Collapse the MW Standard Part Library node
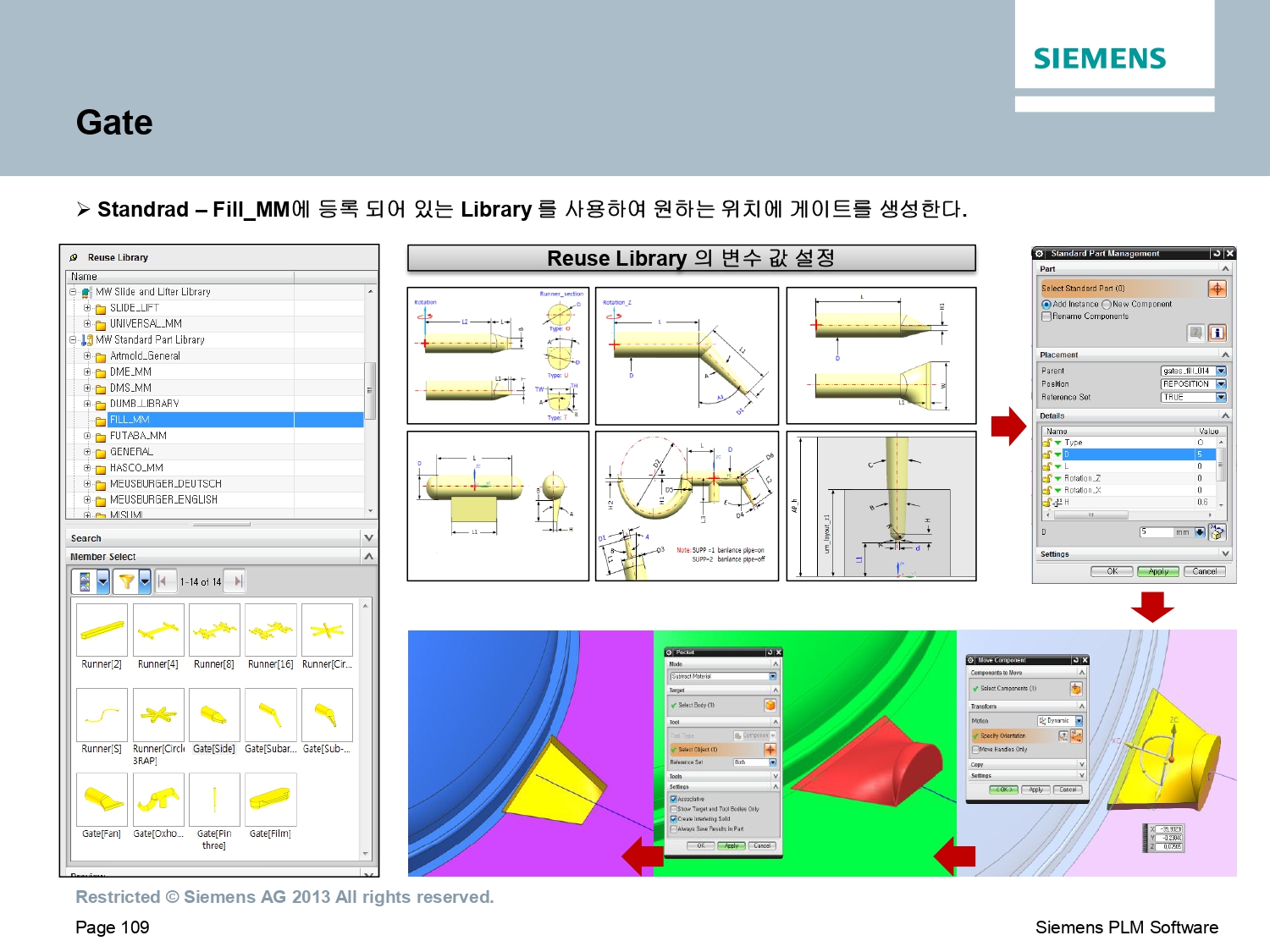The height and width of the screenshot is (952, 1270). click(x=73, y=340)
